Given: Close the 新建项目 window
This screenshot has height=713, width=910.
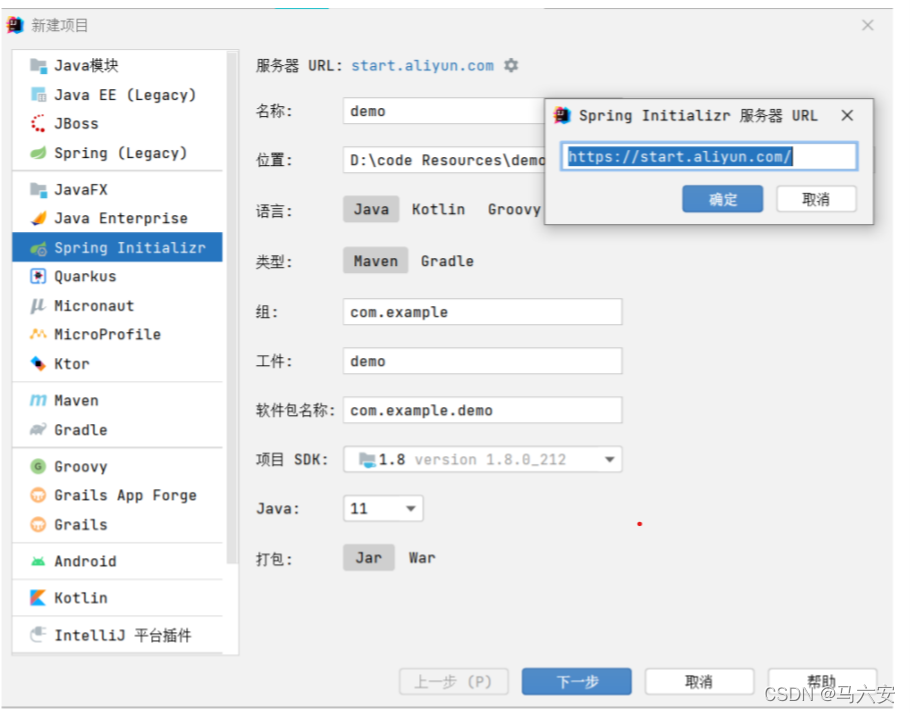Looking at the screenshot, I should point(868,25).
